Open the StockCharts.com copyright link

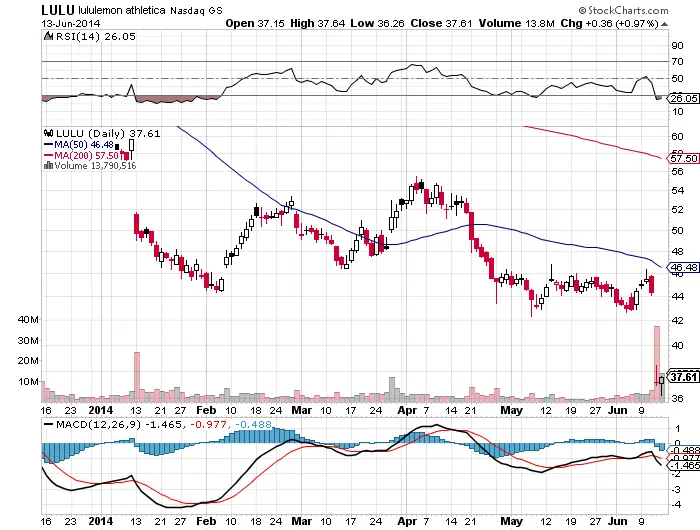[x=623, y=10]
